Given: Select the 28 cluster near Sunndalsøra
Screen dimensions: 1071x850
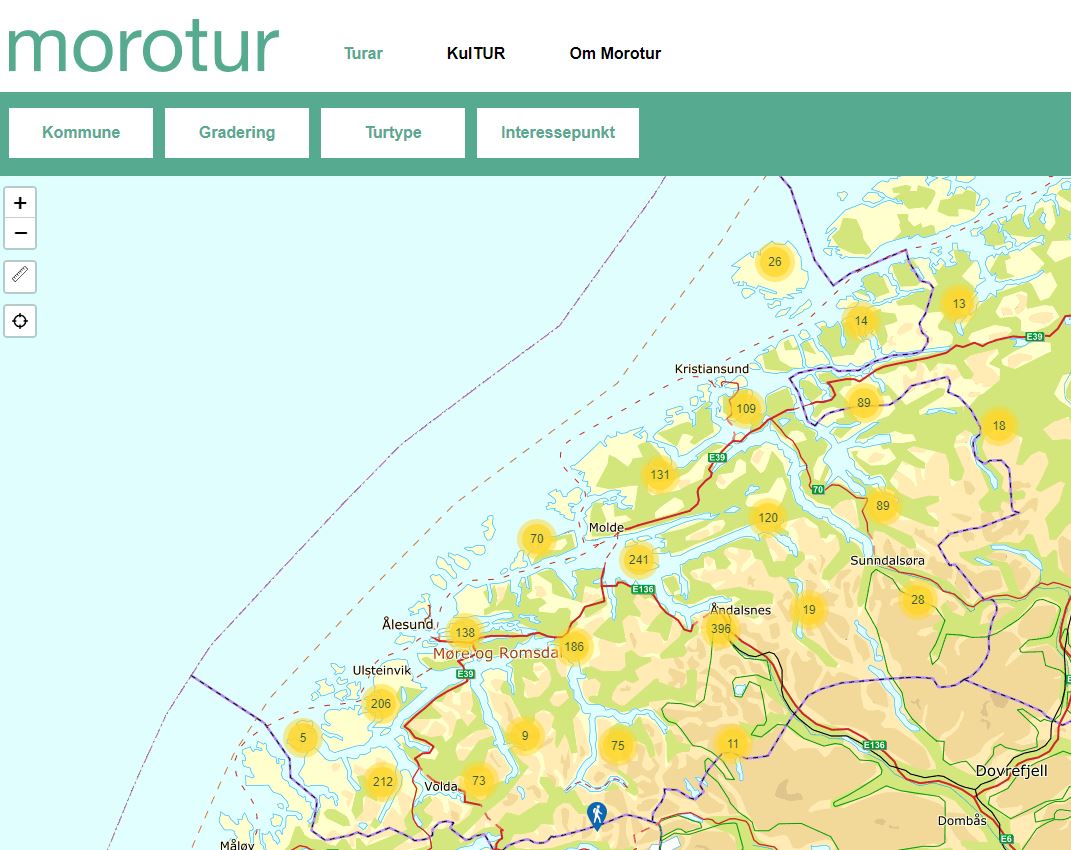Looking at the screenshot, I should [x=917, y=601].
